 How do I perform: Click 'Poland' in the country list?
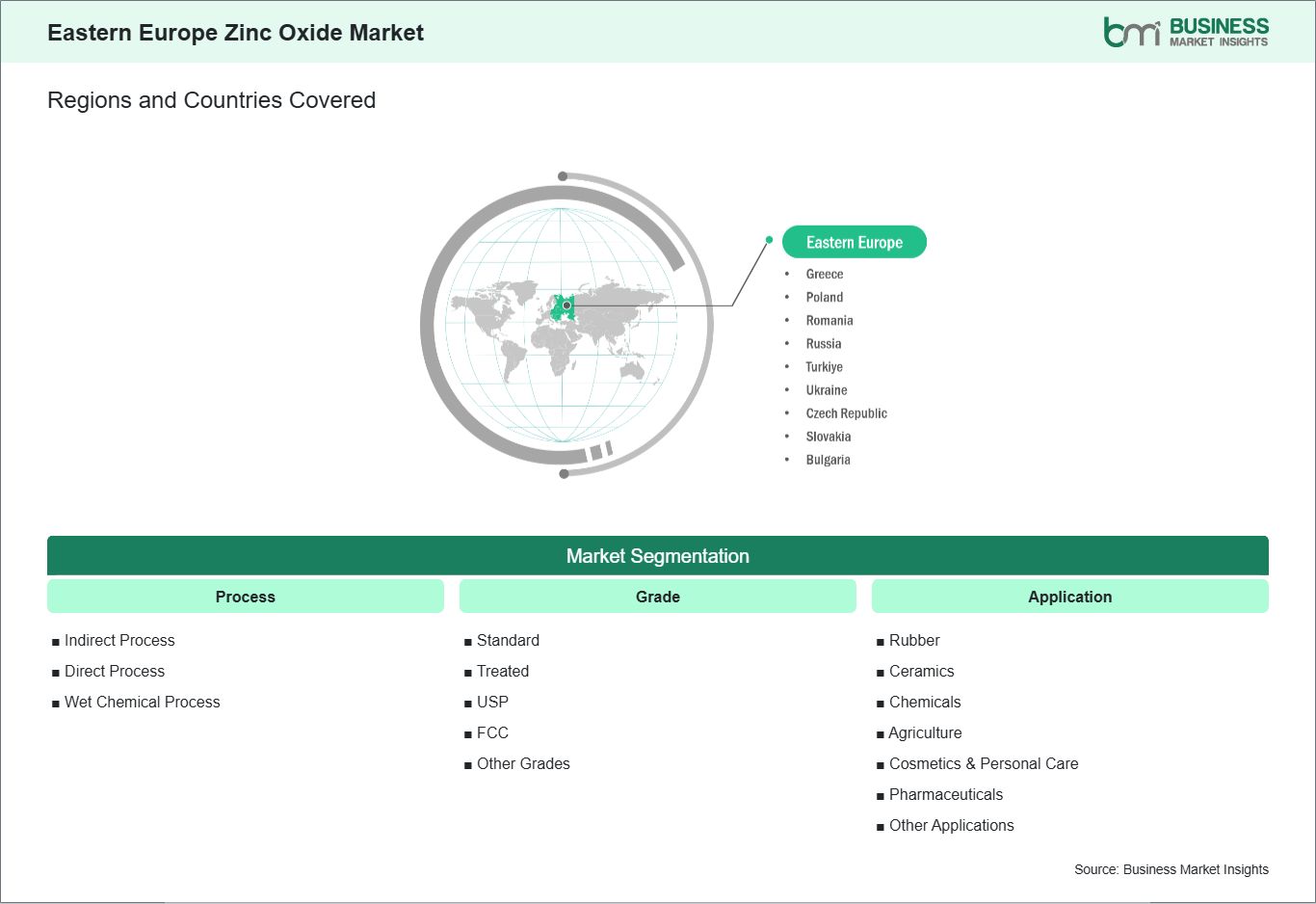tap(825, 298)
